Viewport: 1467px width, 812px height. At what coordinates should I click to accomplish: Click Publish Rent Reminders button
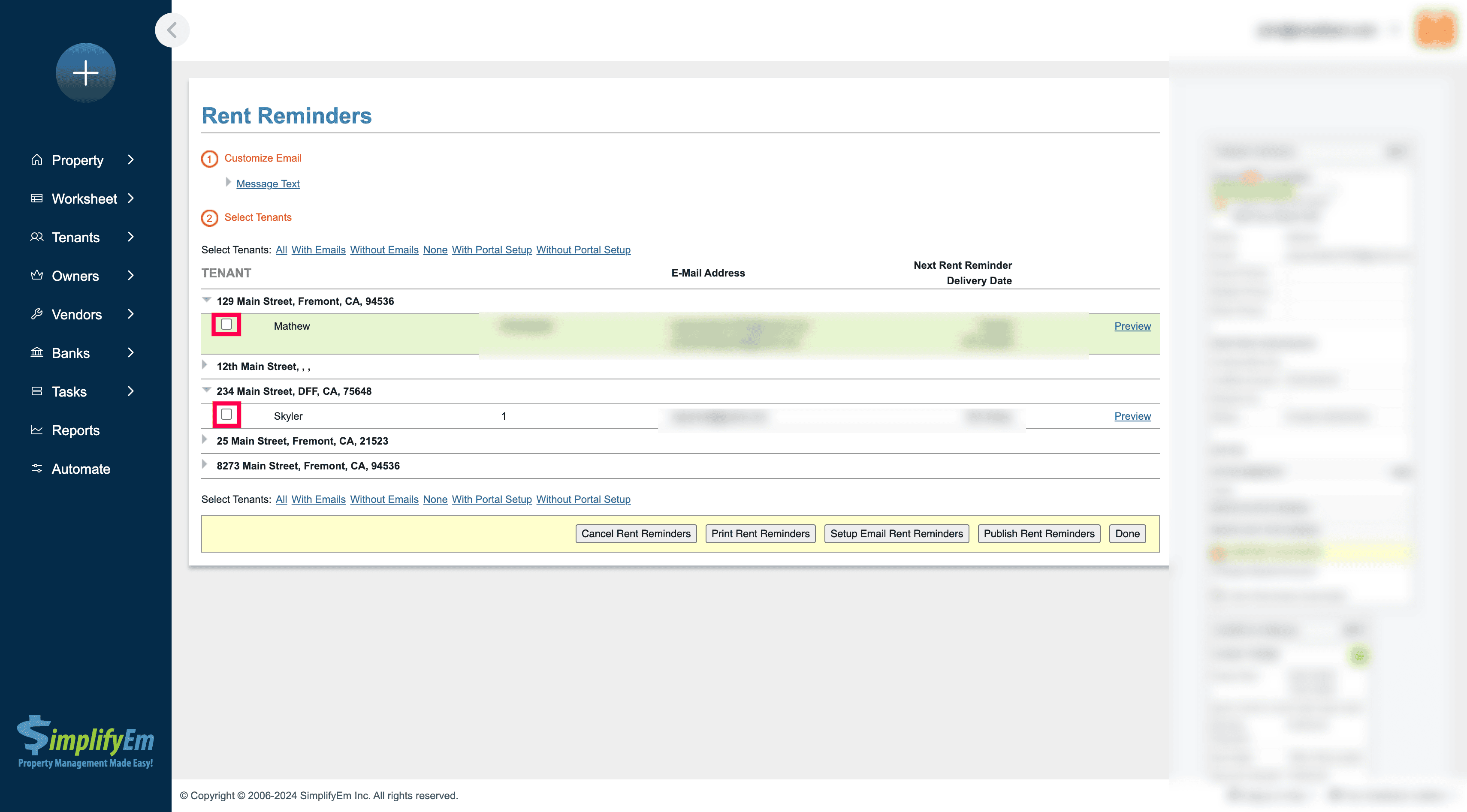coord(1039,534)
